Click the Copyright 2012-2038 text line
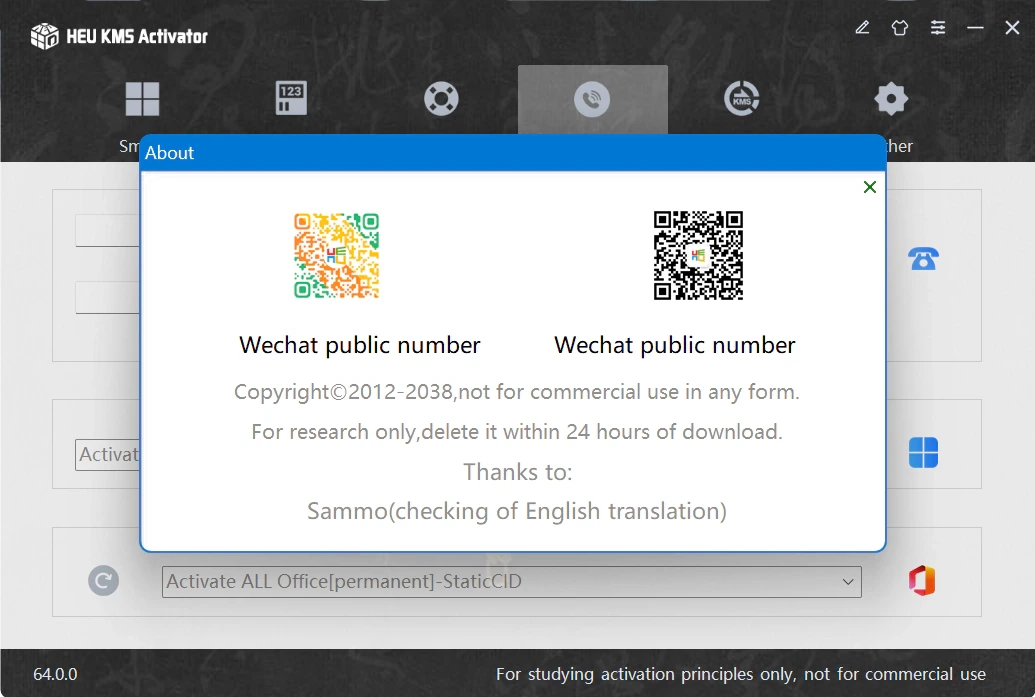The height and width of the screenshot is (697, 1035). coord(517,392)
